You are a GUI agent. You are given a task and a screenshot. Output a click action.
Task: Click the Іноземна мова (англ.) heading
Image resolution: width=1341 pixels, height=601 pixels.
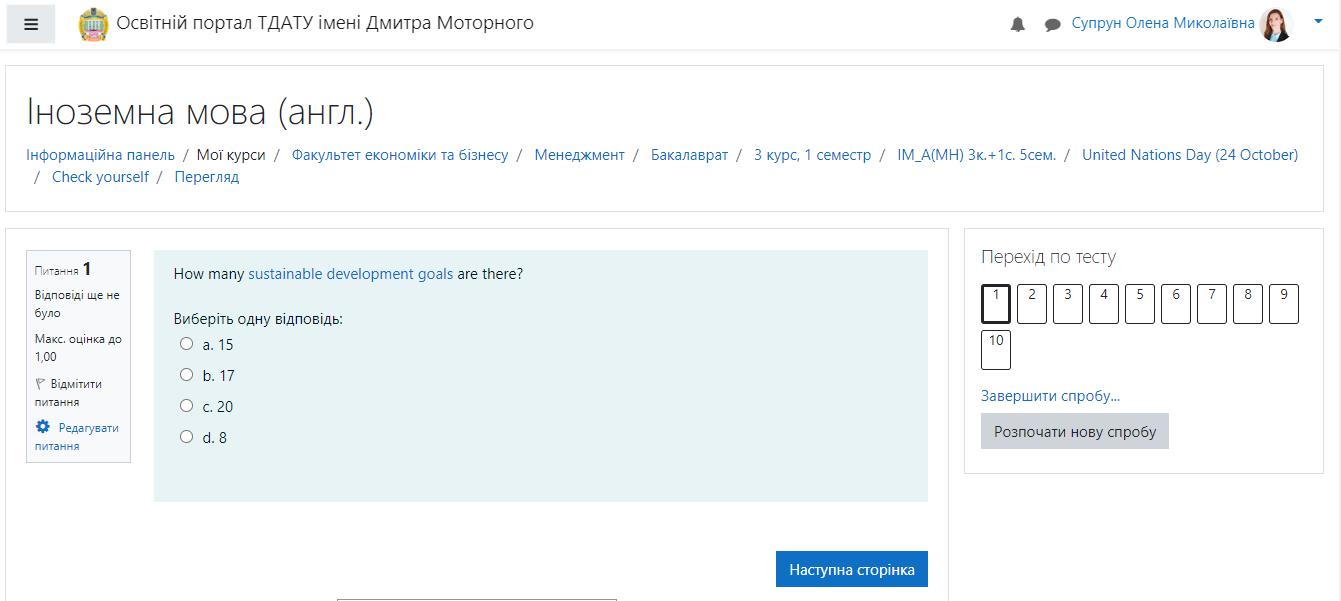(200, 112)
